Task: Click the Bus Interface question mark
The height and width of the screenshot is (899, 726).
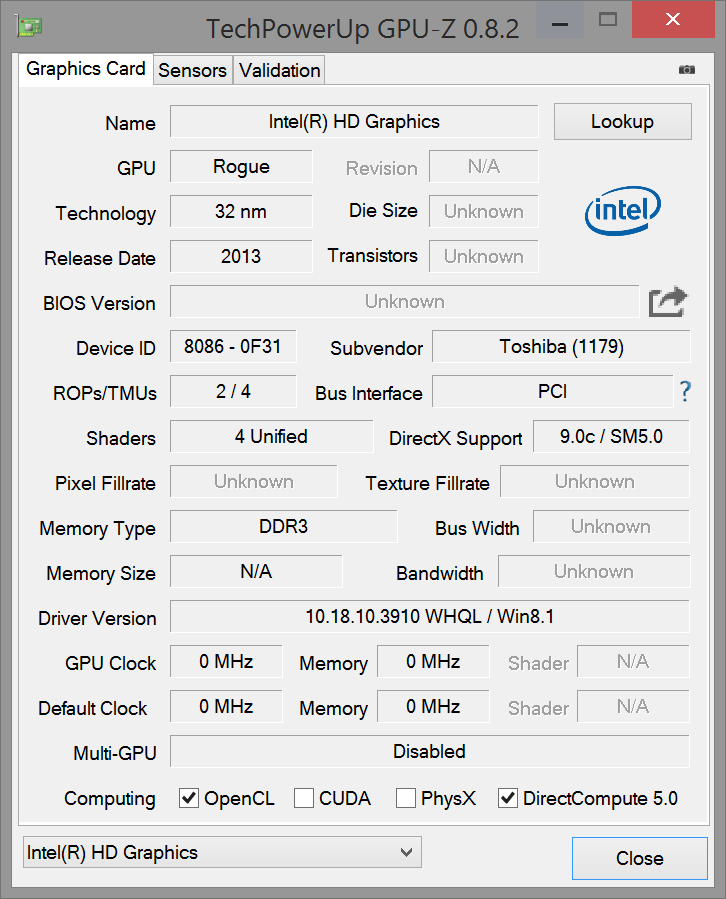Action: coord(685,392)
